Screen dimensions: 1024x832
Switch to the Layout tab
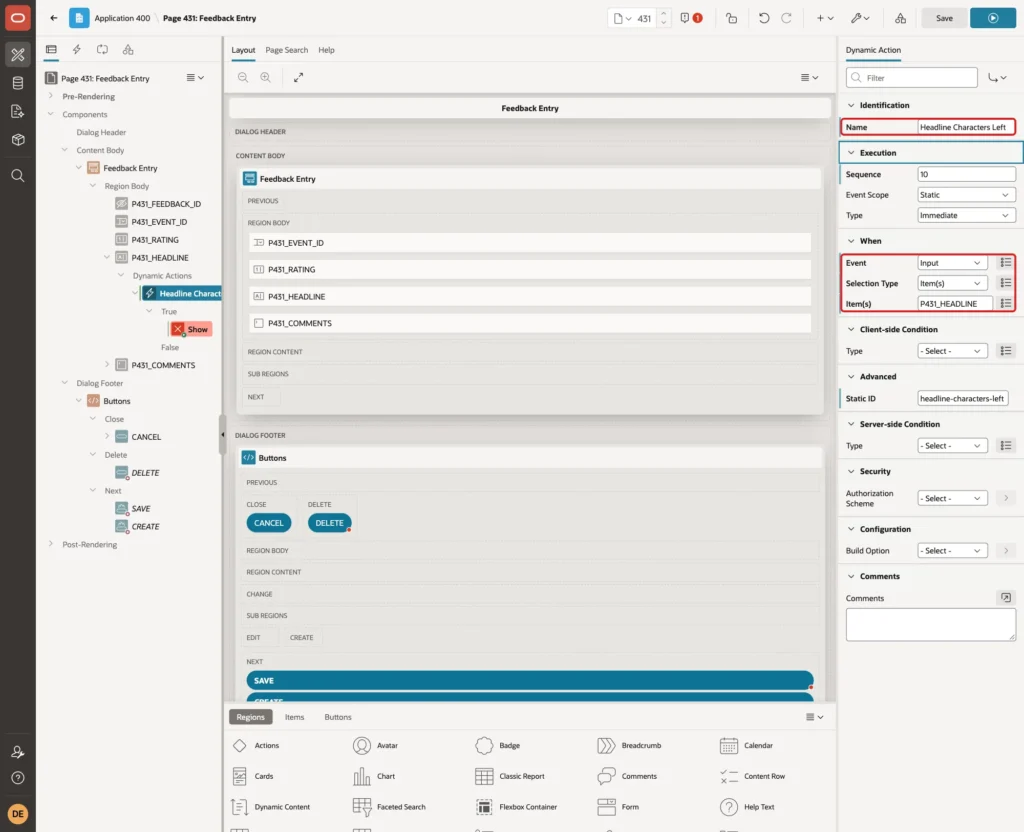(243, 50)
